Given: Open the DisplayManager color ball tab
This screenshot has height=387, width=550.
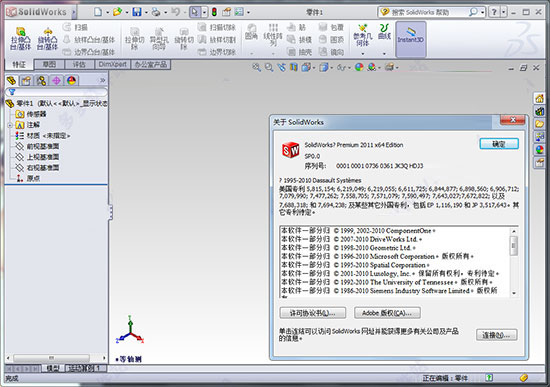Looking at the screenshot, I should (72, 81).
